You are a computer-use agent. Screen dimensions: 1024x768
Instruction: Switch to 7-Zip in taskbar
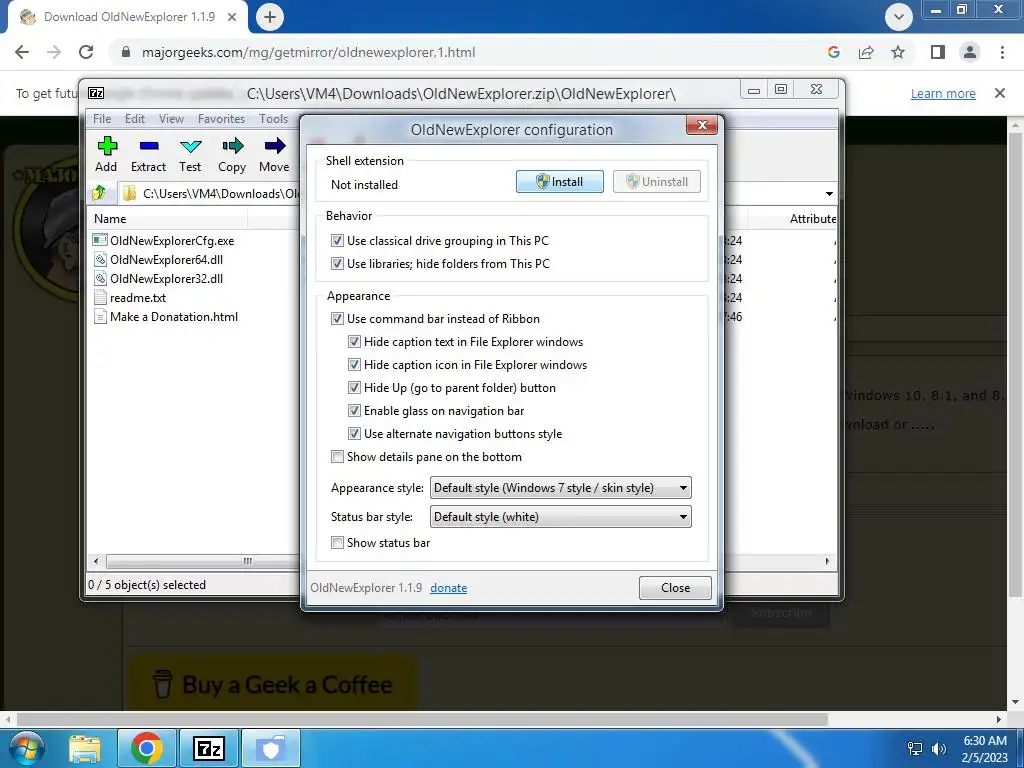pos(209,748)
